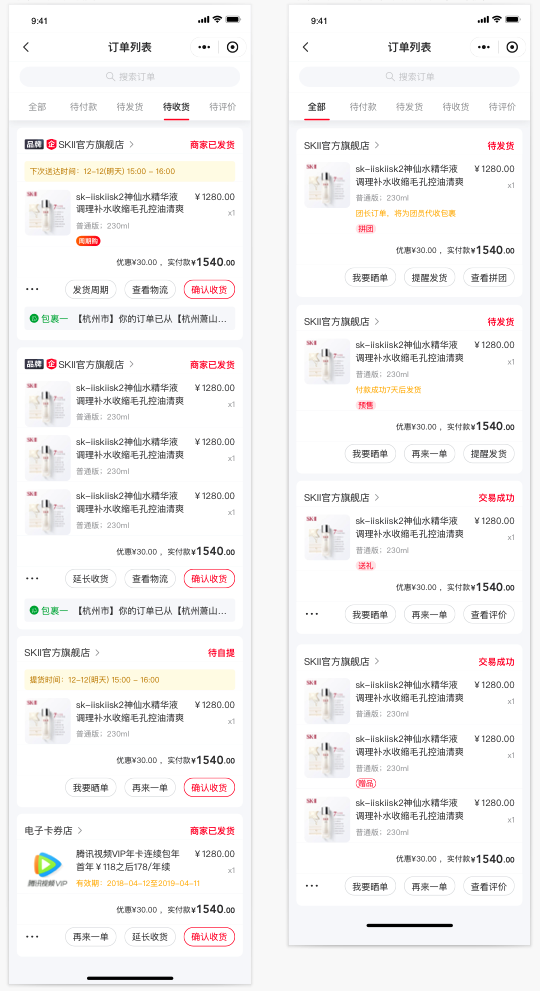The width and height of the screenshot is (540, 991).
Task: Tap 查看拼团 button in group-buy order
Action: click(489, 277)
